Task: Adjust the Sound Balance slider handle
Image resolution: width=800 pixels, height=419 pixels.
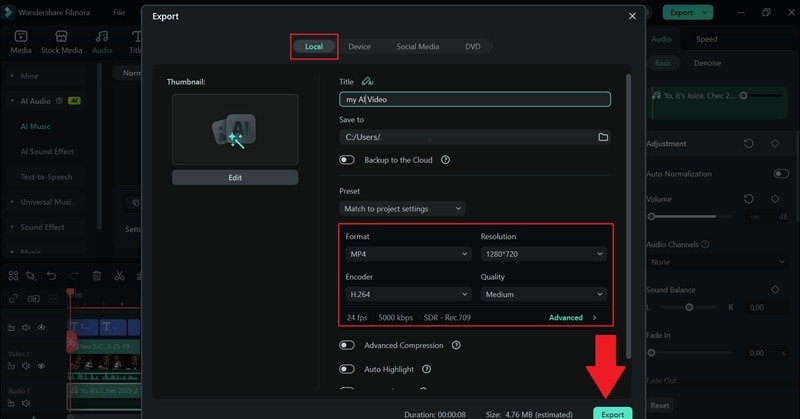Action: point(689,307)
